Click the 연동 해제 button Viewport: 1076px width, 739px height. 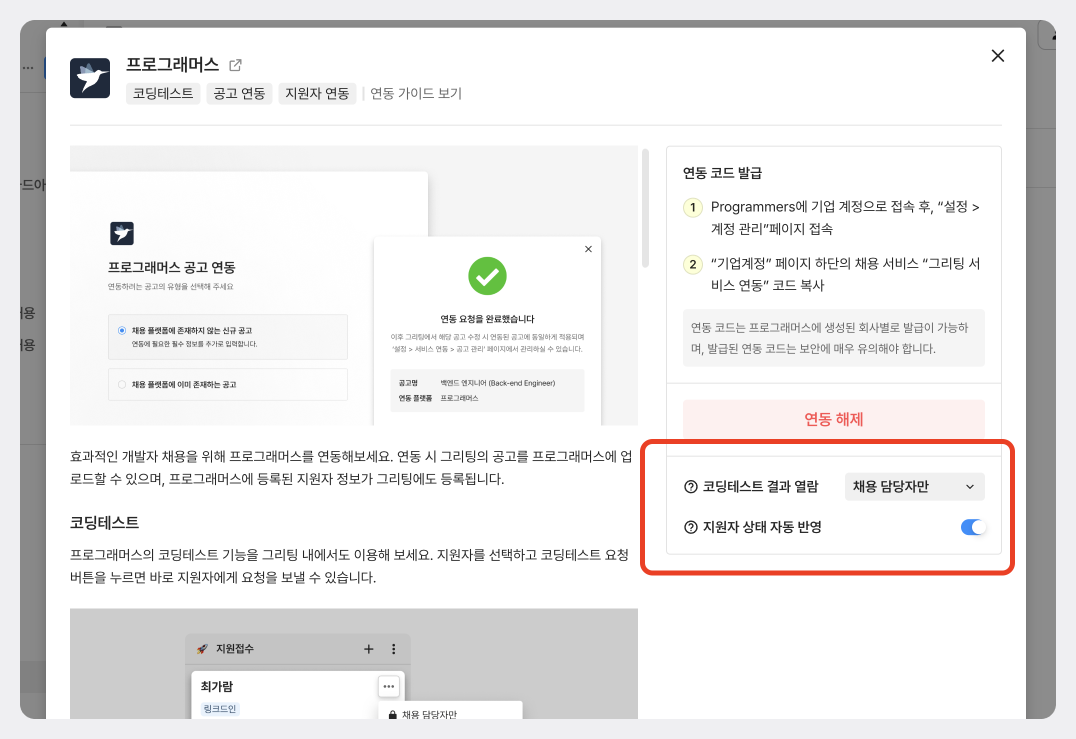tap(833, 419)
